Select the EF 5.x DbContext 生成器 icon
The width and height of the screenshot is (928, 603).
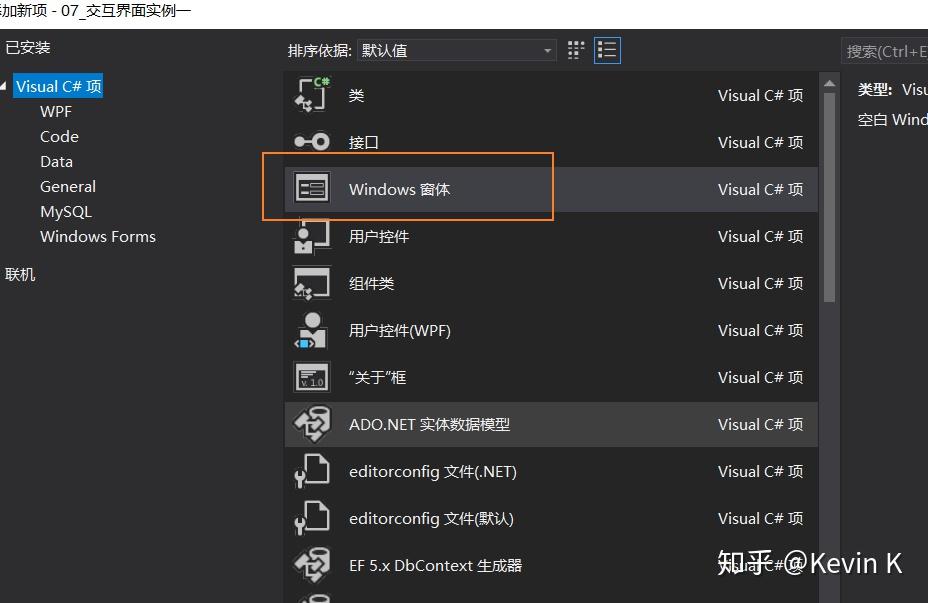(x=311, y=565)
